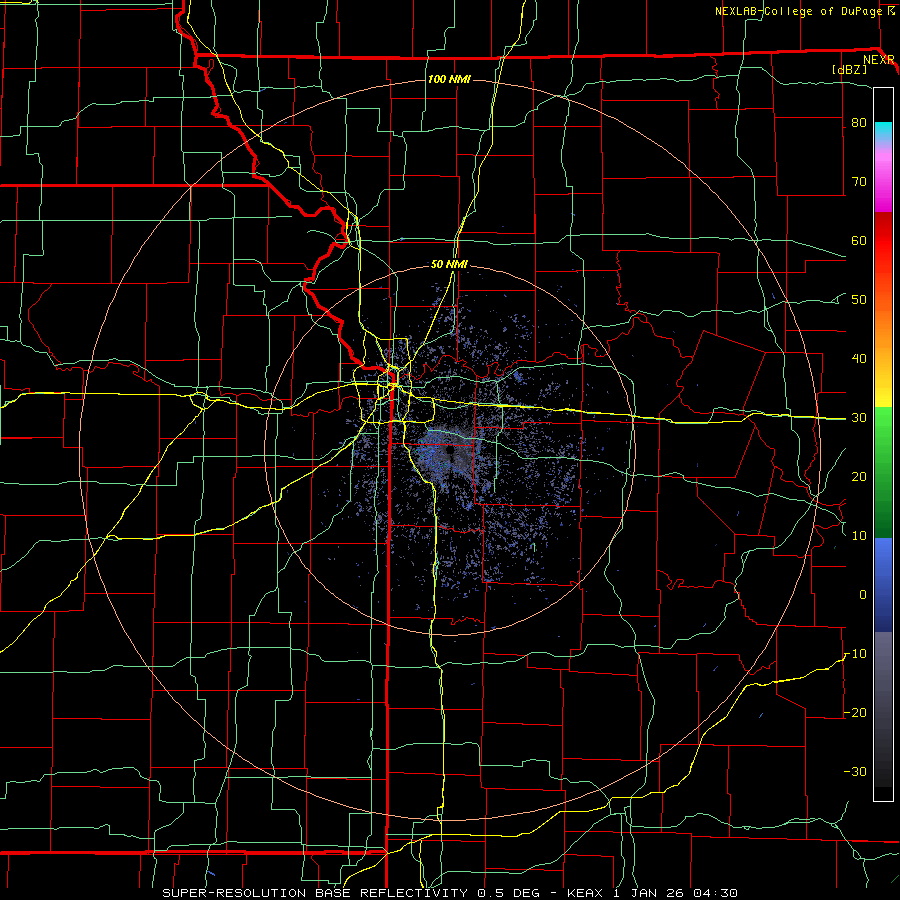Click the "100 NMI" range ring label

pos(449,79)
